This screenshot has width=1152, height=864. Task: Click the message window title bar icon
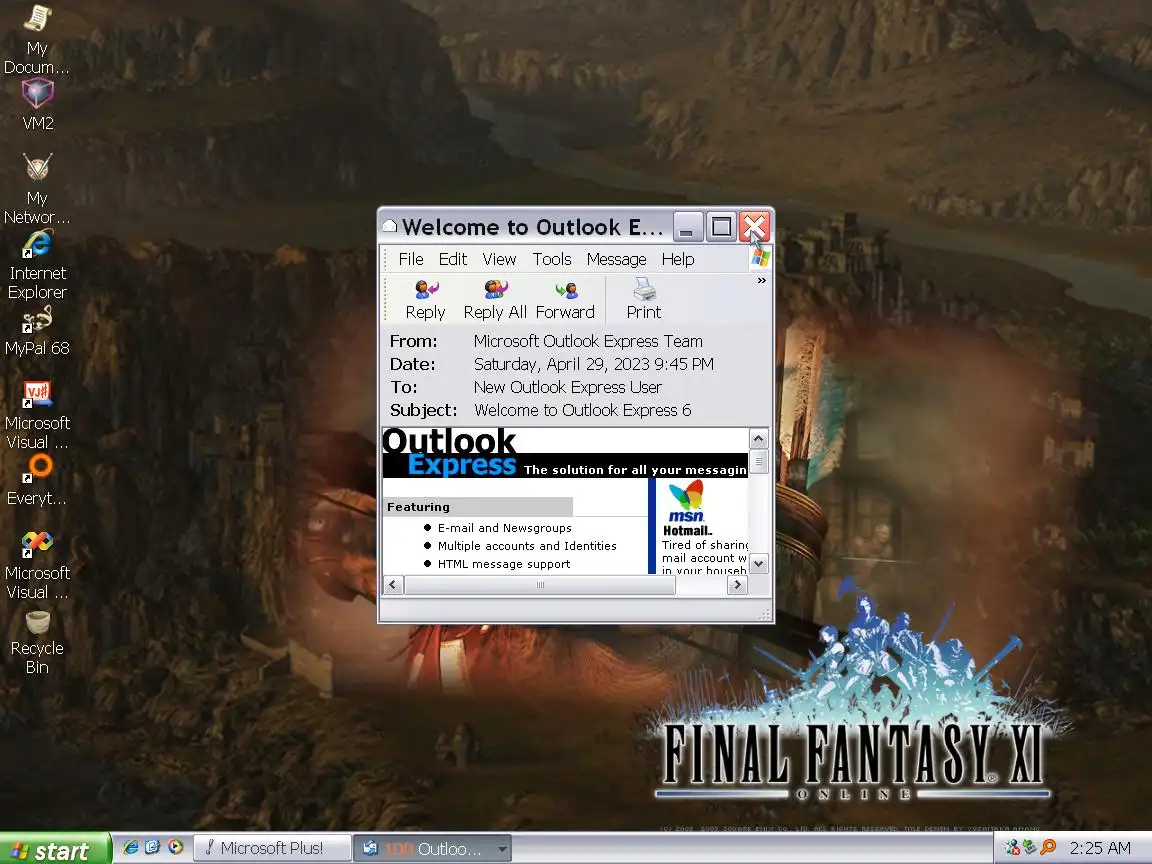pos(390,226)
